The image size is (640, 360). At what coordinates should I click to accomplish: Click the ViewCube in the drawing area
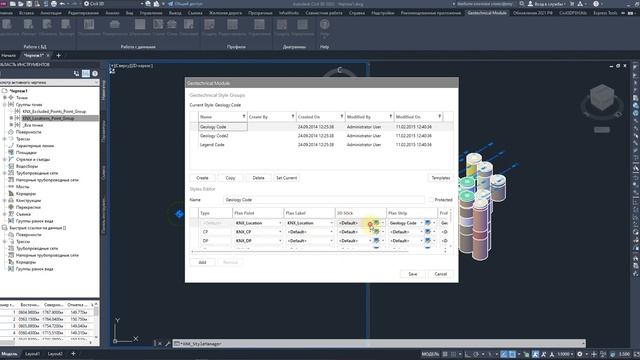click(x=602, y=97)
